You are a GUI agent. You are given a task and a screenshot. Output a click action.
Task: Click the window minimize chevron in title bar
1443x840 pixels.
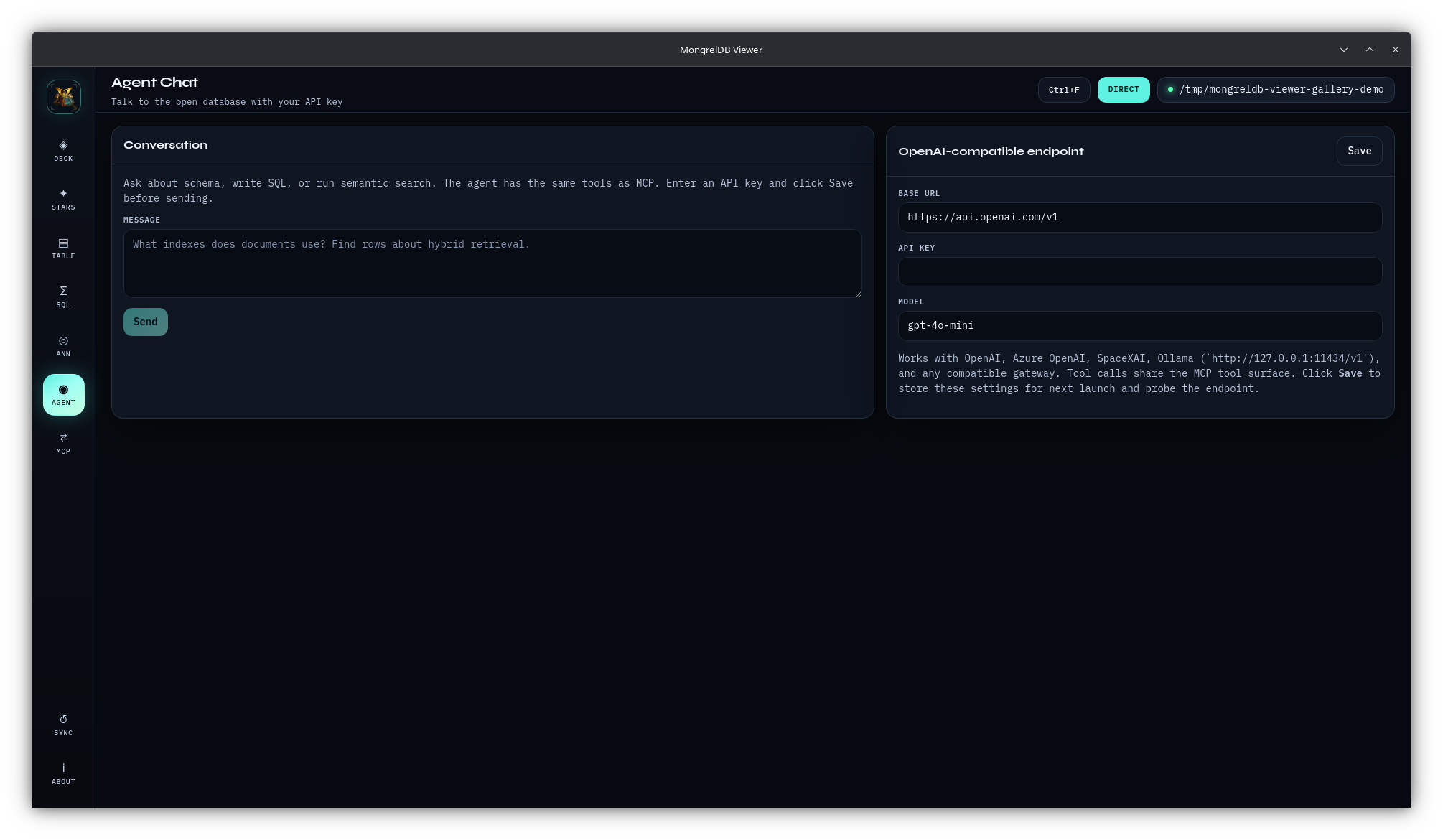(x=1344, y=50)
